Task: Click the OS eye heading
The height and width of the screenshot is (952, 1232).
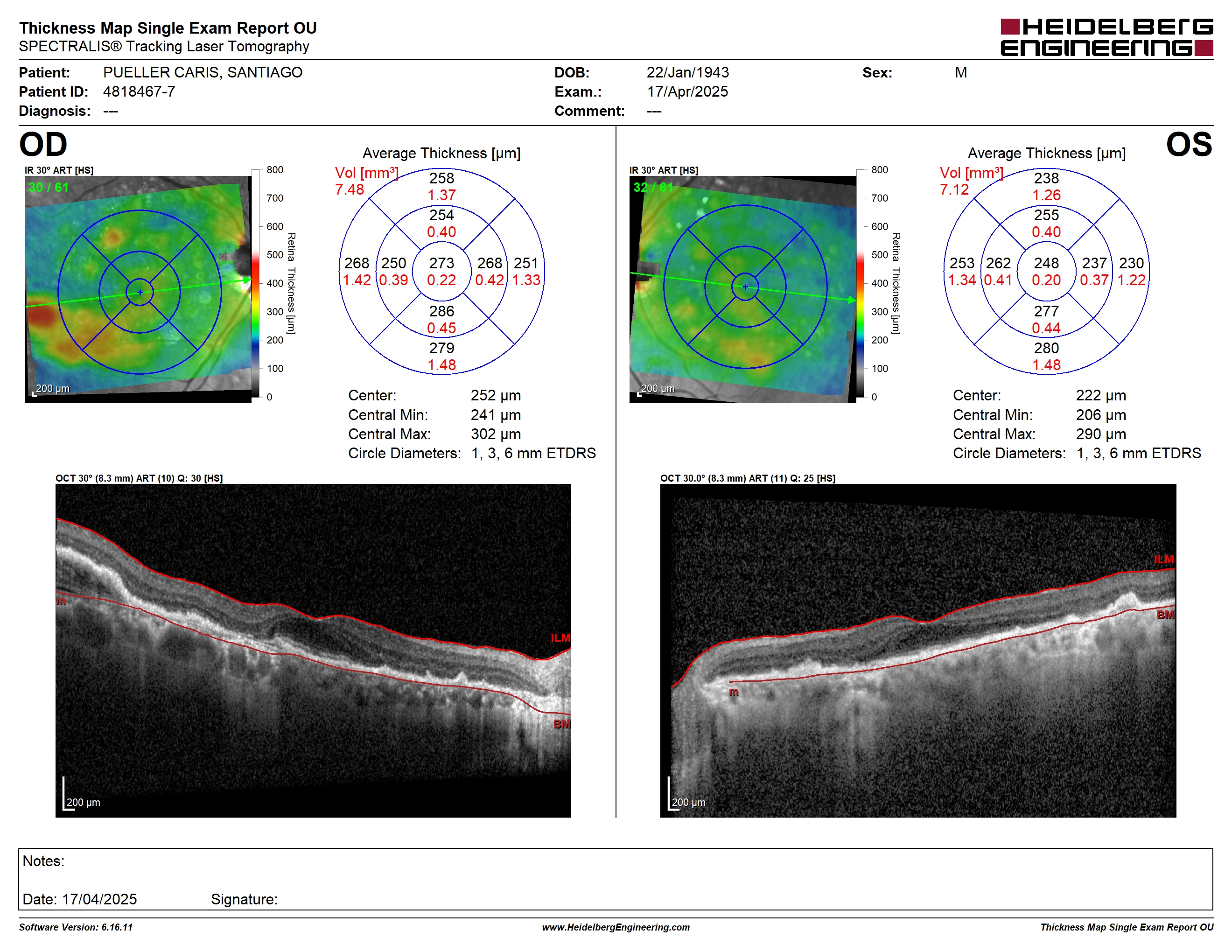Action: pos(1189,144)
